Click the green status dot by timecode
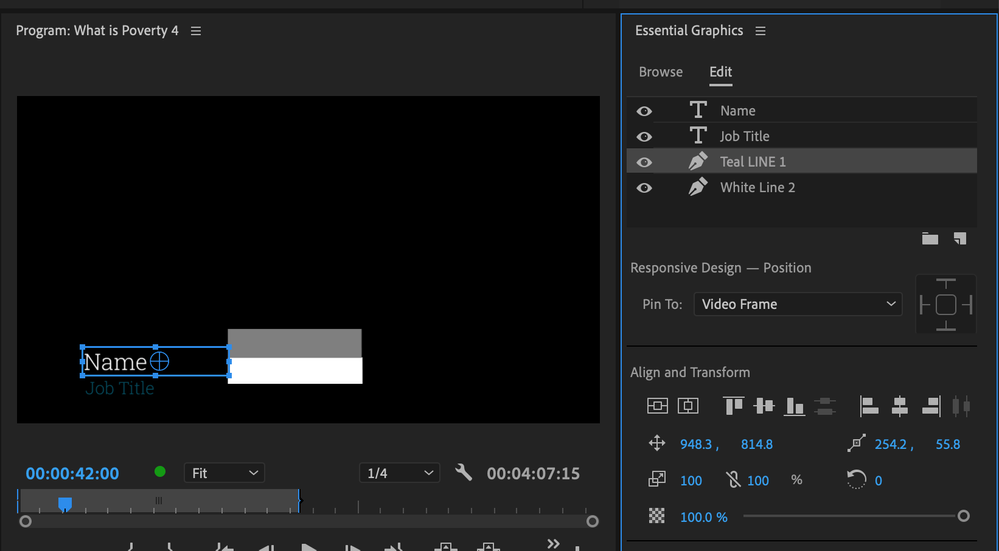The height and width of the screenshot is (551, 999). click(160, 471)
